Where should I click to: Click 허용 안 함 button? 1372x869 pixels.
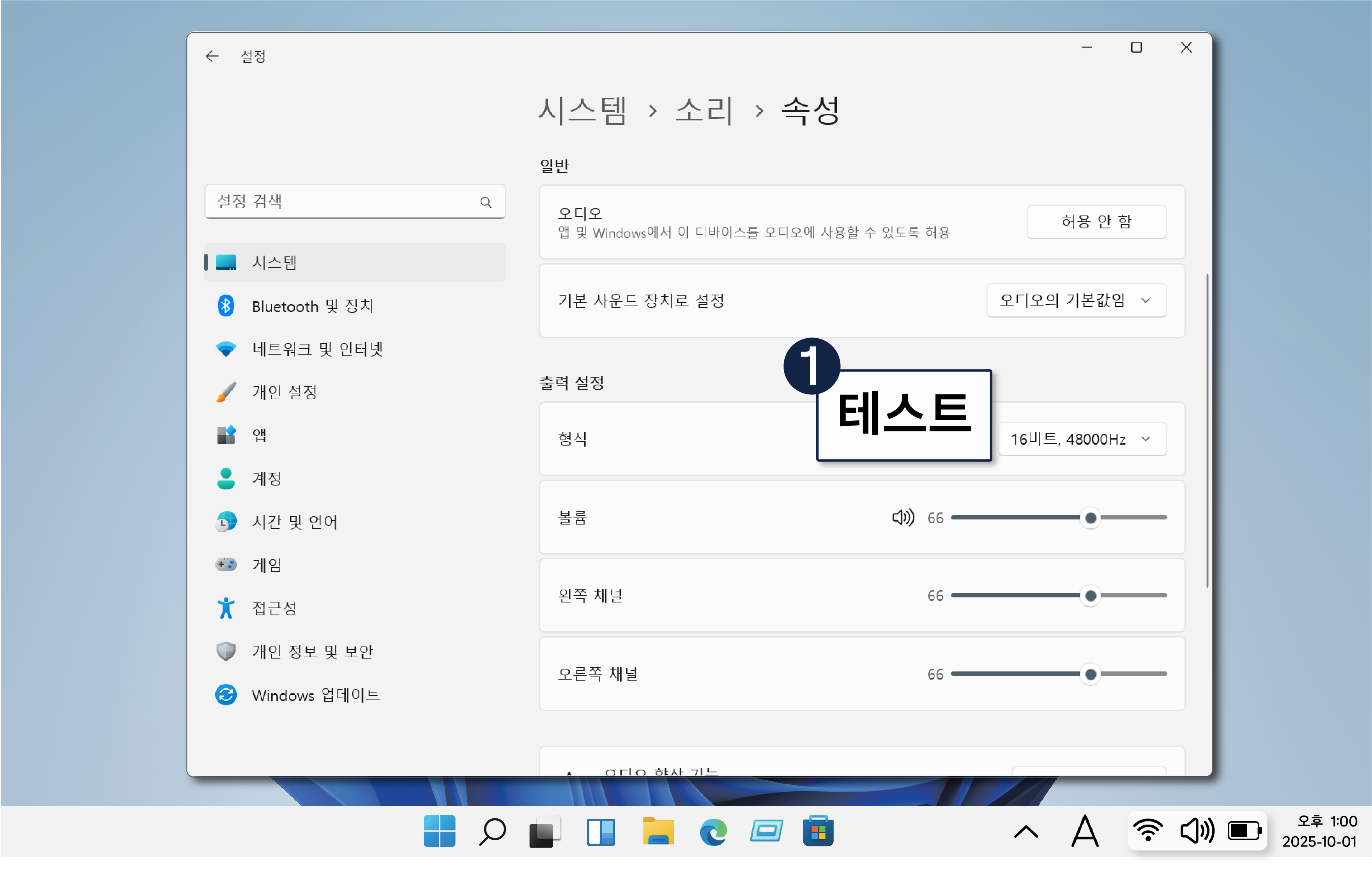coord(1096,221)
